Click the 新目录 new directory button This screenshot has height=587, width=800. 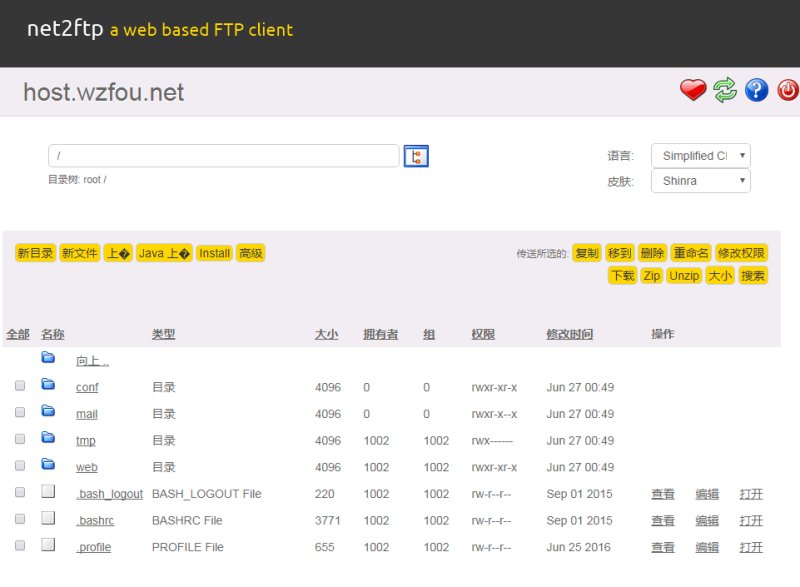coord(35,253)
